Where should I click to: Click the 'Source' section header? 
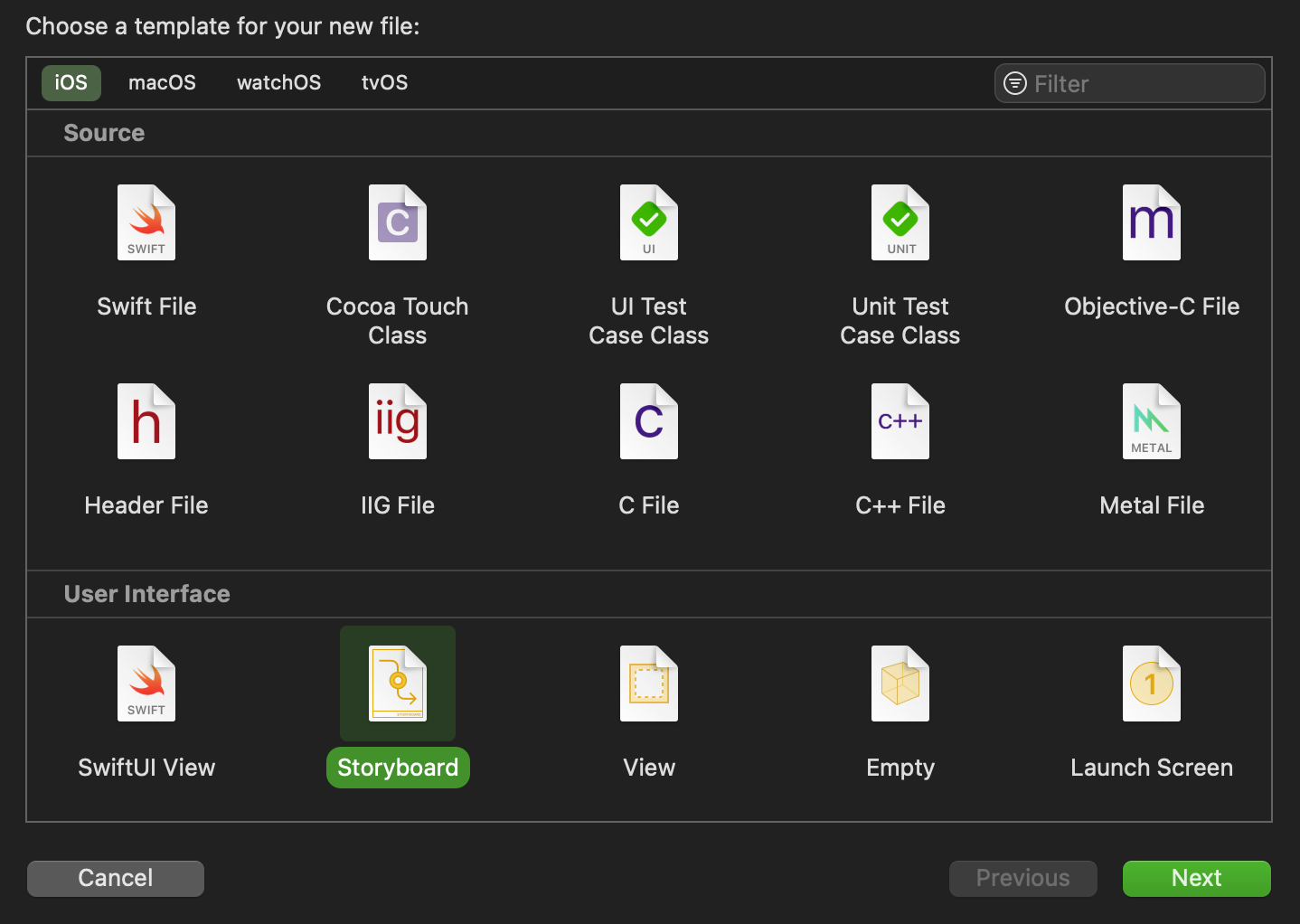pyautogui.click(x=104, y=133)
